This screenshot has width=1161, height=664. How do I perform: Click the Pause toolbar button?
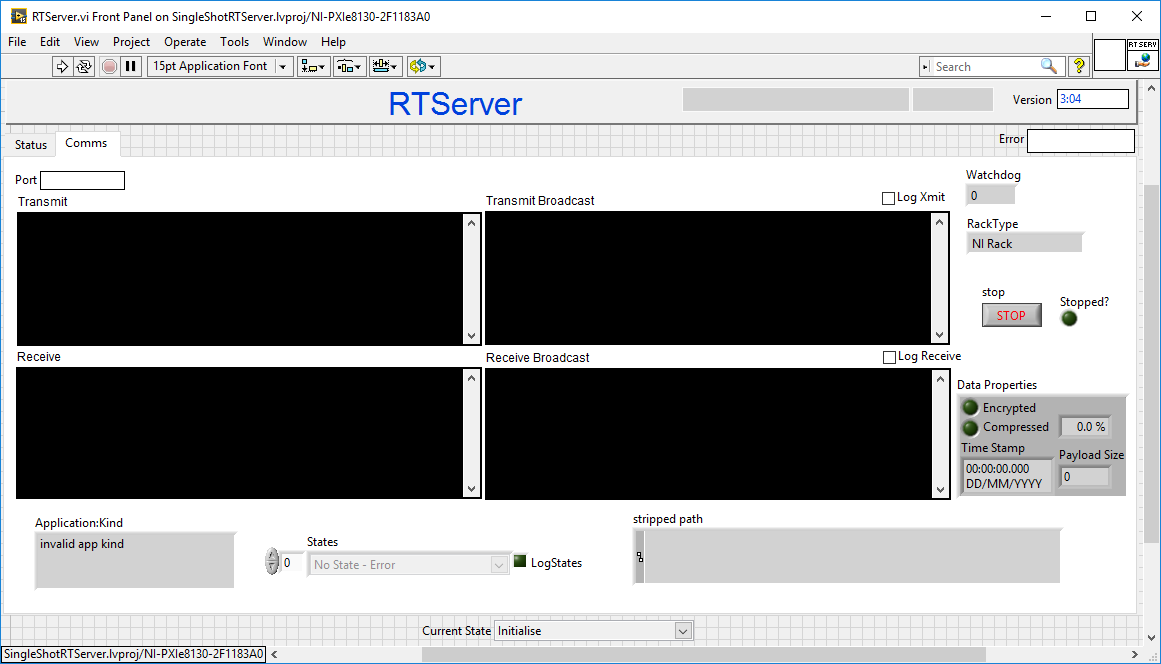click(131, 66)
